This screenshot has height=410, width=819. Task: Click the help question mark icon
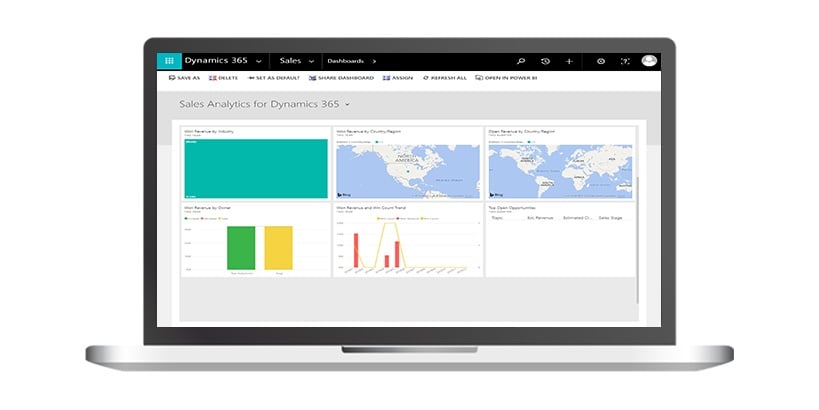tap(625, 61)
